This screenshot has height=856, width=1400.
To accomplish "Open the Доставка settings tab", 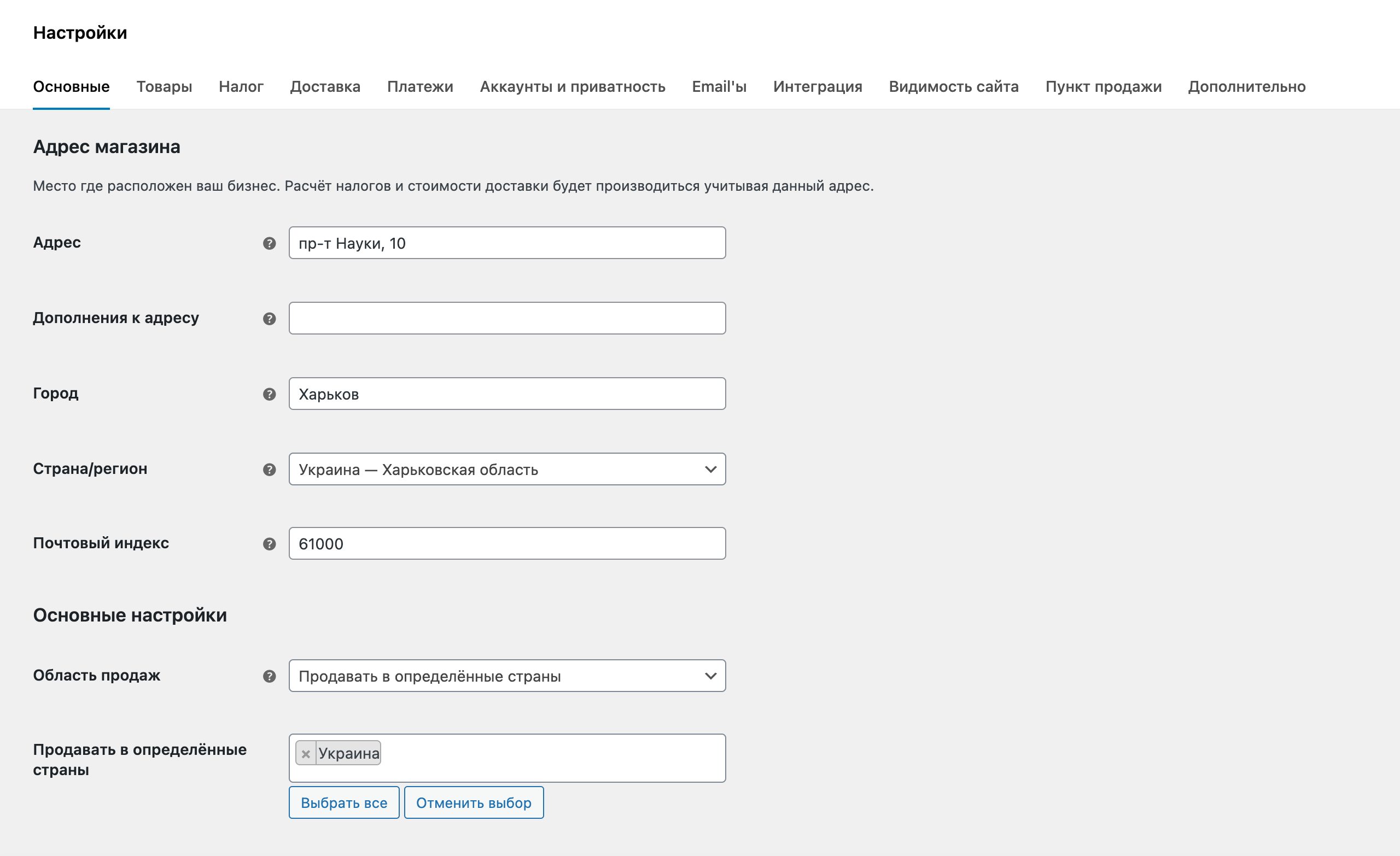I will tap(325, 86).
